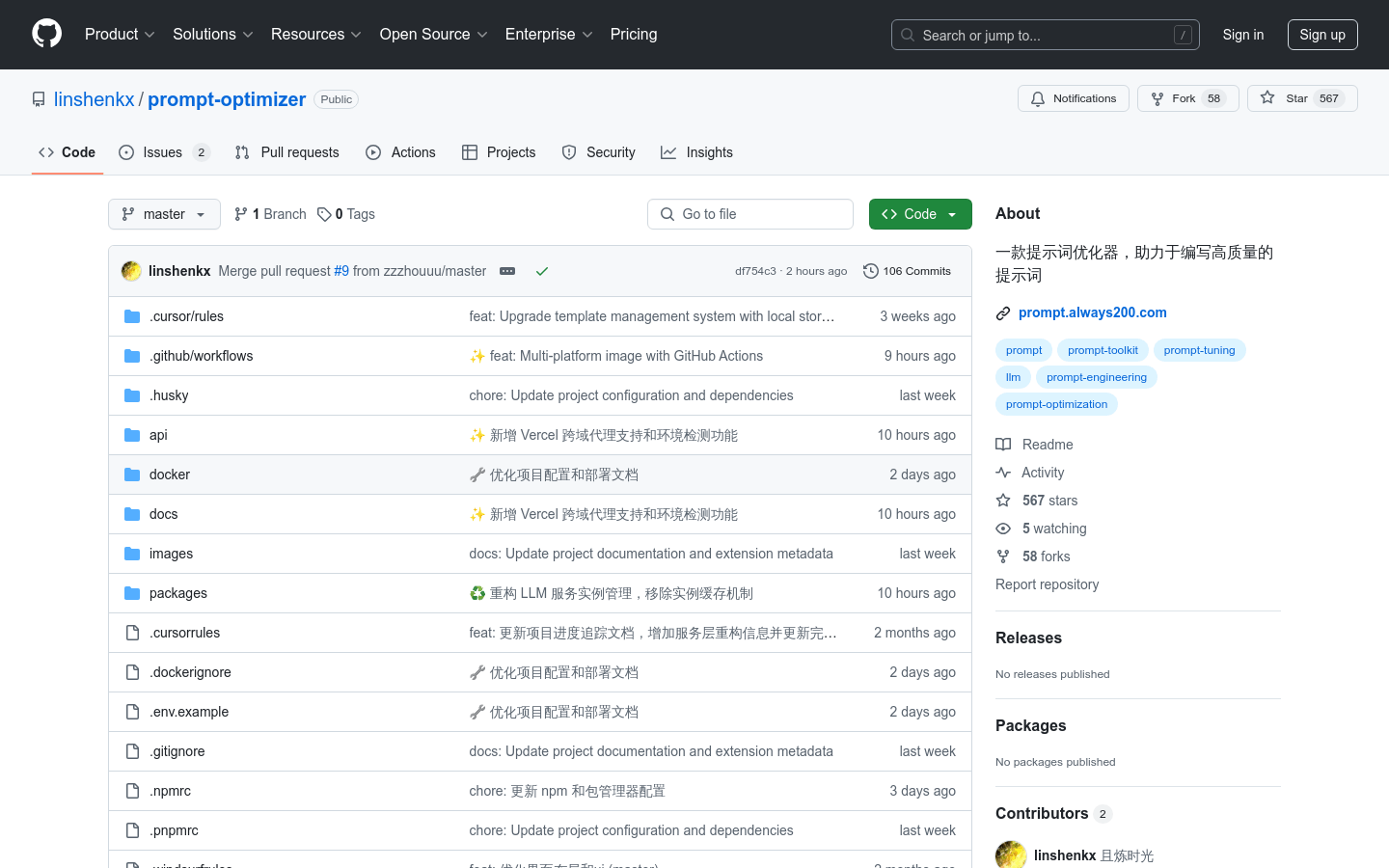Viewport: 1389px width, 868px height.
Task: View 58 forks in About section
Action: coord(1033,556)
